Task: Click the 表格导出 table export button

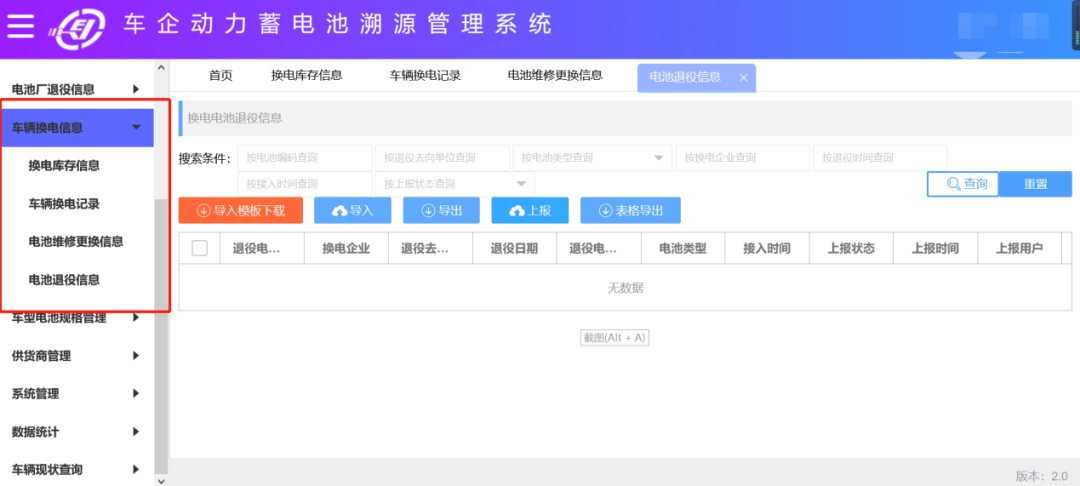Action: [x=630, y=210]
